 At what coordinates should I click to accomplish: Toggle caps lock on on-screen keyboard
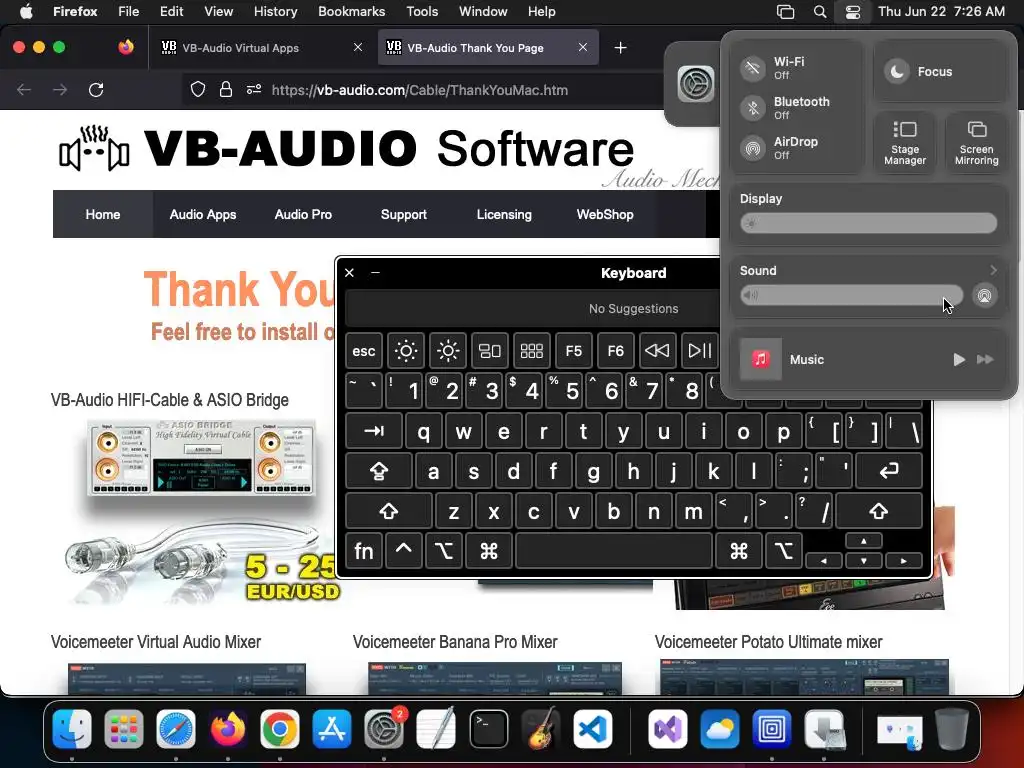(379, 471)
